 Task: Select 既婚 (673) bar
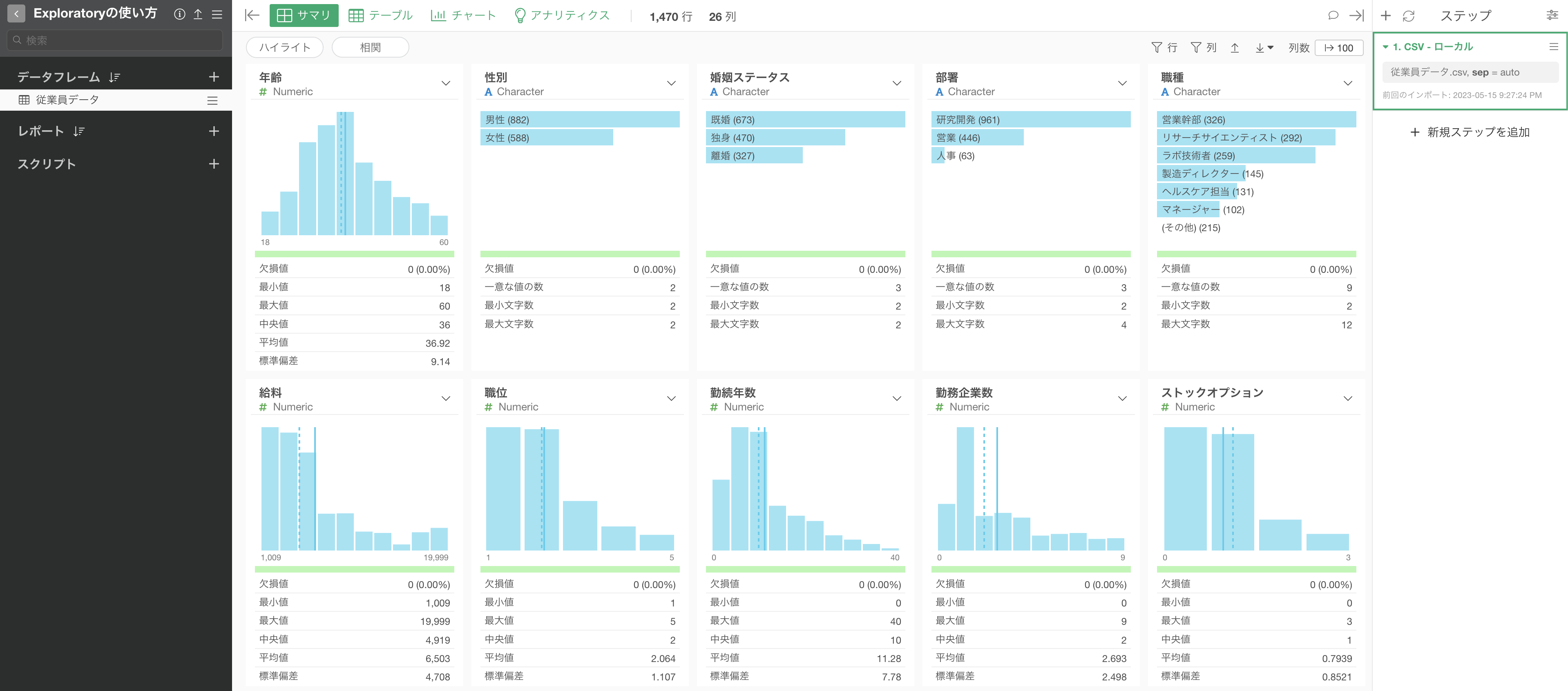(805, 120)
